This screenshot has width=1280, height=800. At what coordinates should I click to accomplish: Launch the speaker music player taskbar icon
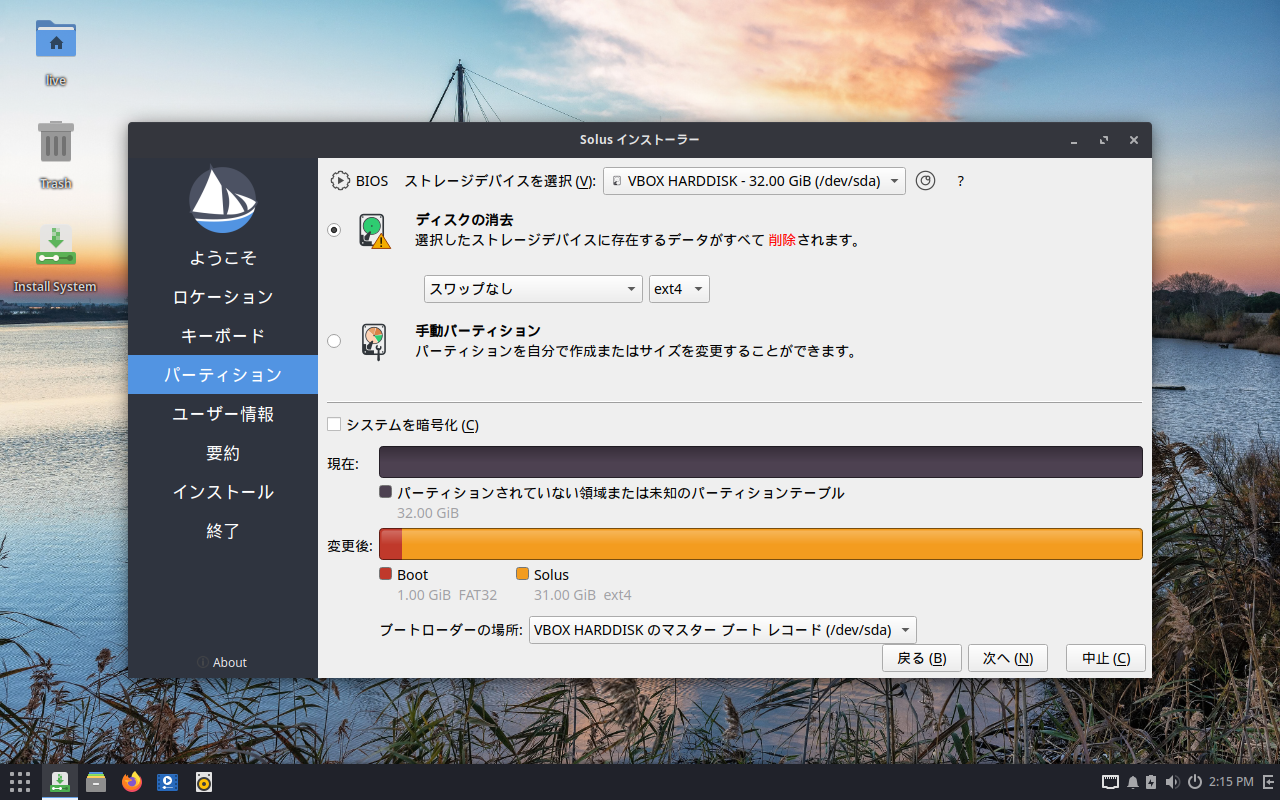(x=204, y=782)
